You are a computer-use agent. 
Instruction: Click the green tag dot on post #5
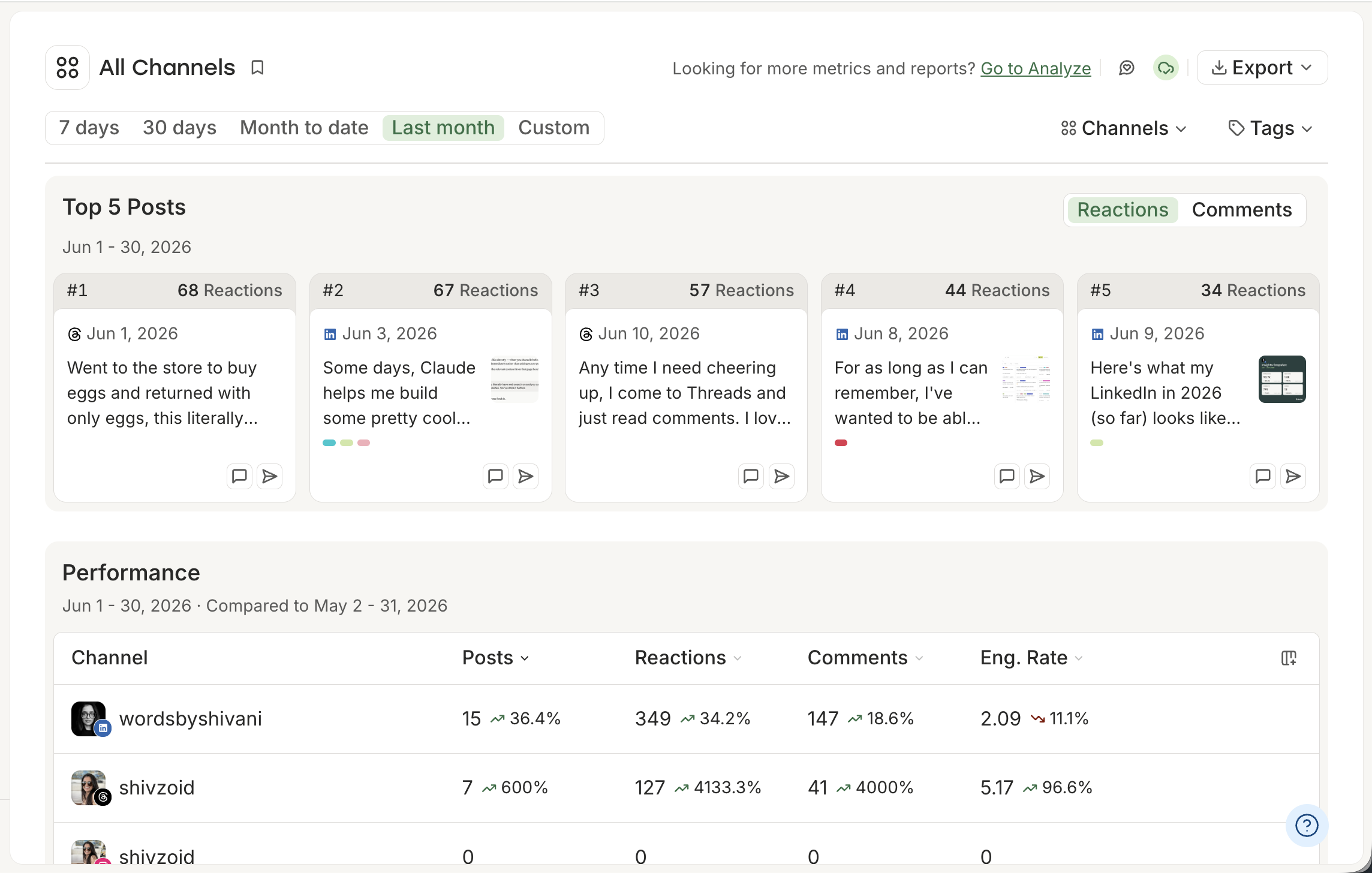point(1097,443)
